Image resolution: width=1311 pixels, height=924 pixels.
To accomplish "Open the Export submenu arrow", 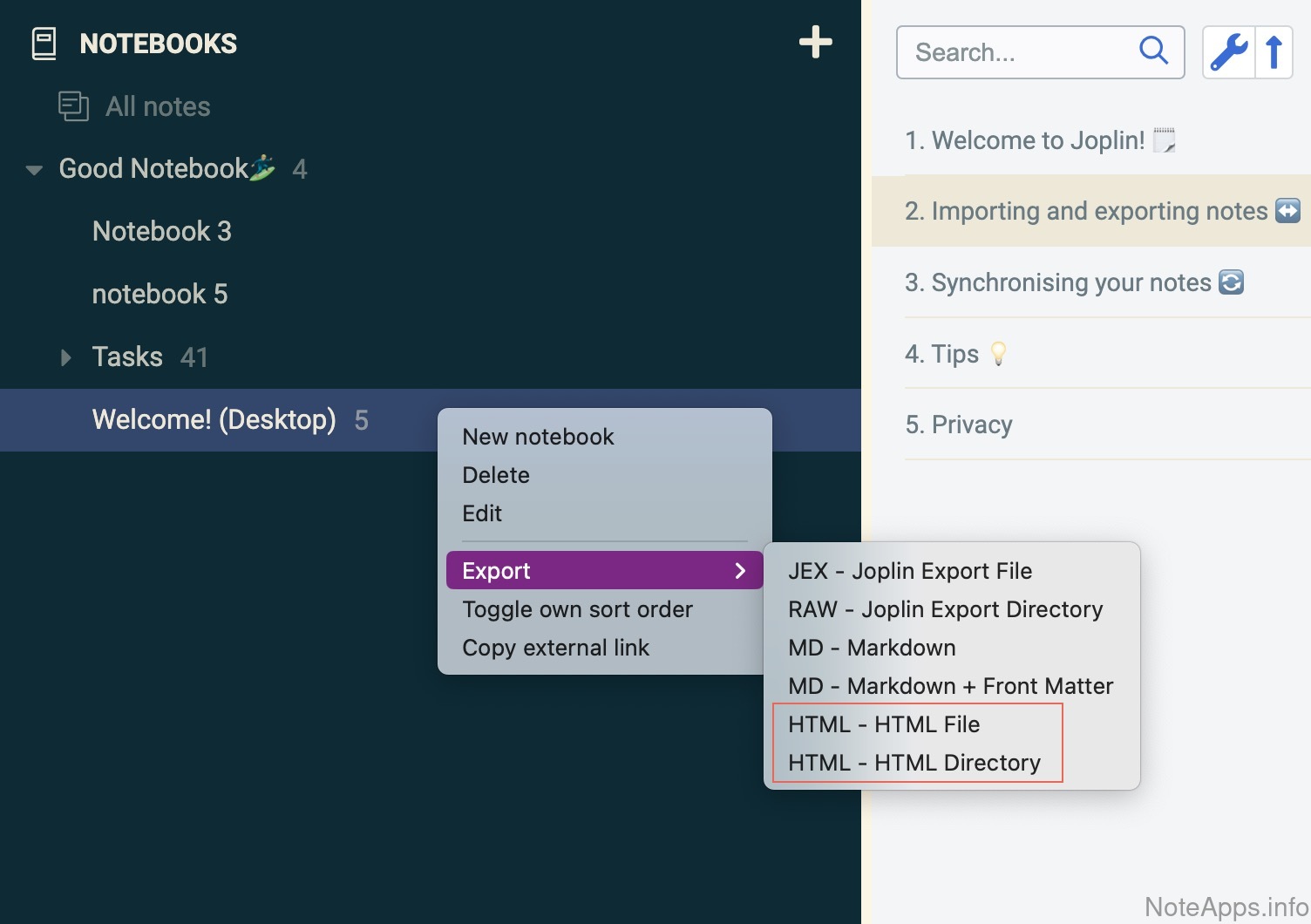I will [740, 571].
